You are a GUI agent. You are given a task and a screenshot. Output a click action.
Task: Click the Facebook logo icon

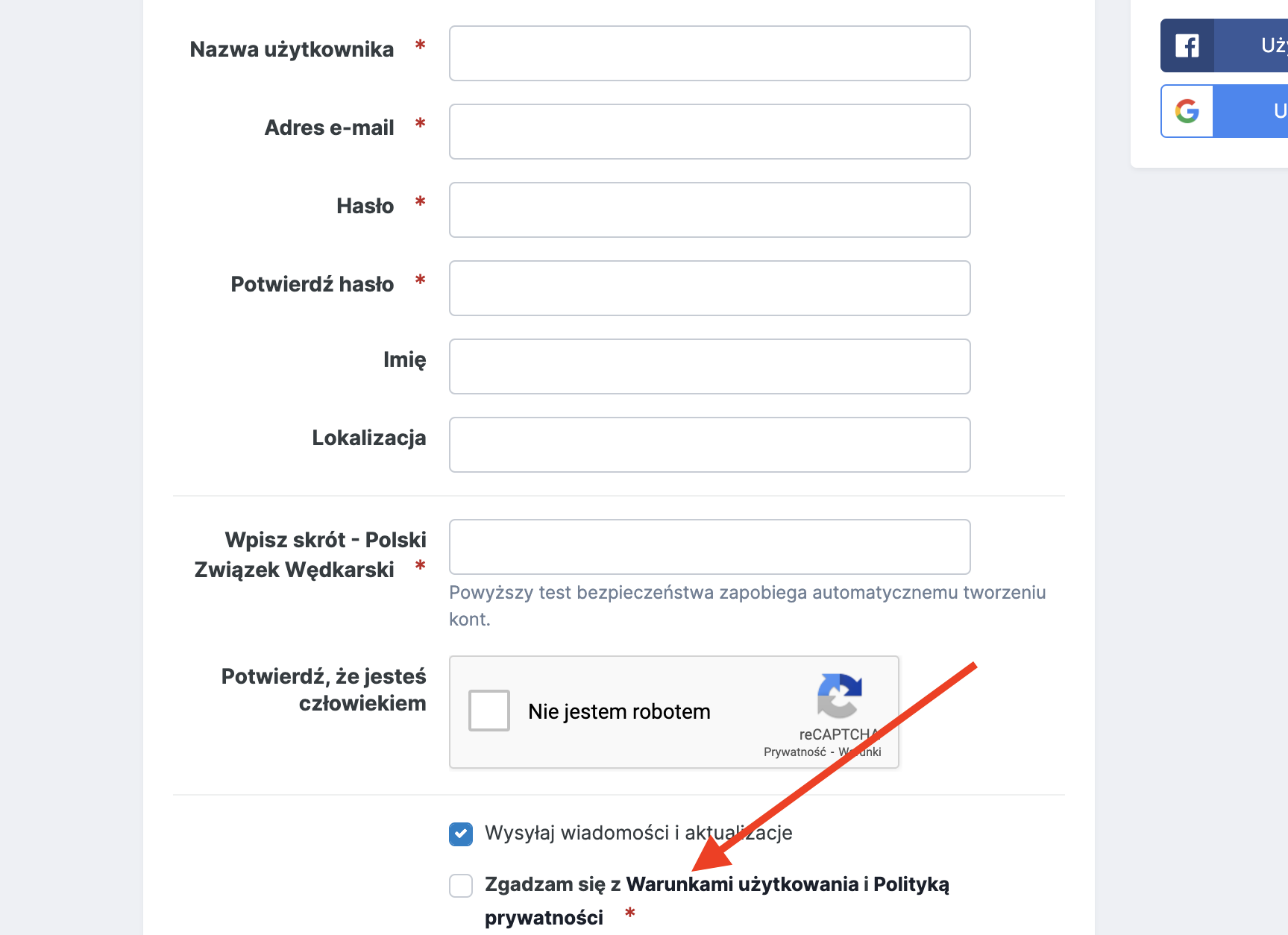[x=1187, y=45]
